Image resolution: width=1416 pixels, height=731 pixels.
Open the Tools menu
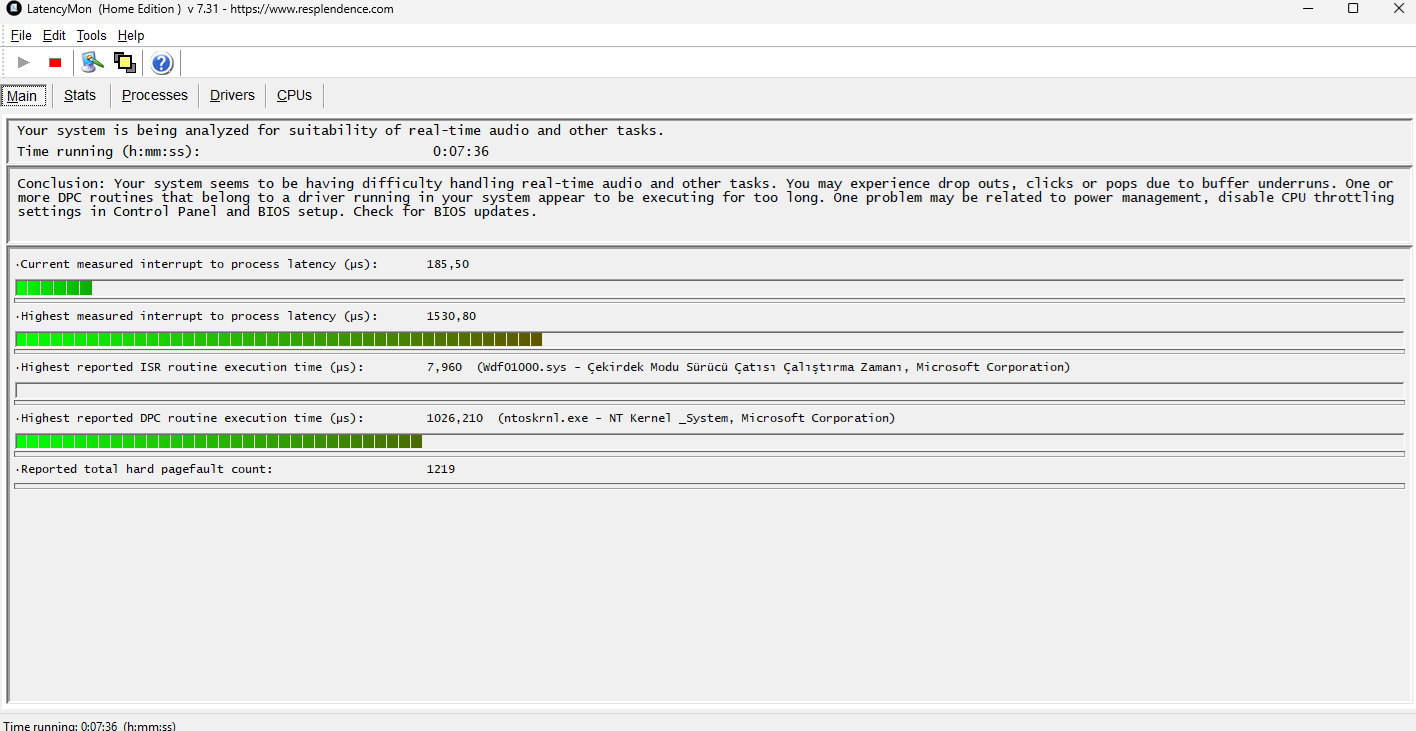[91, 35]
